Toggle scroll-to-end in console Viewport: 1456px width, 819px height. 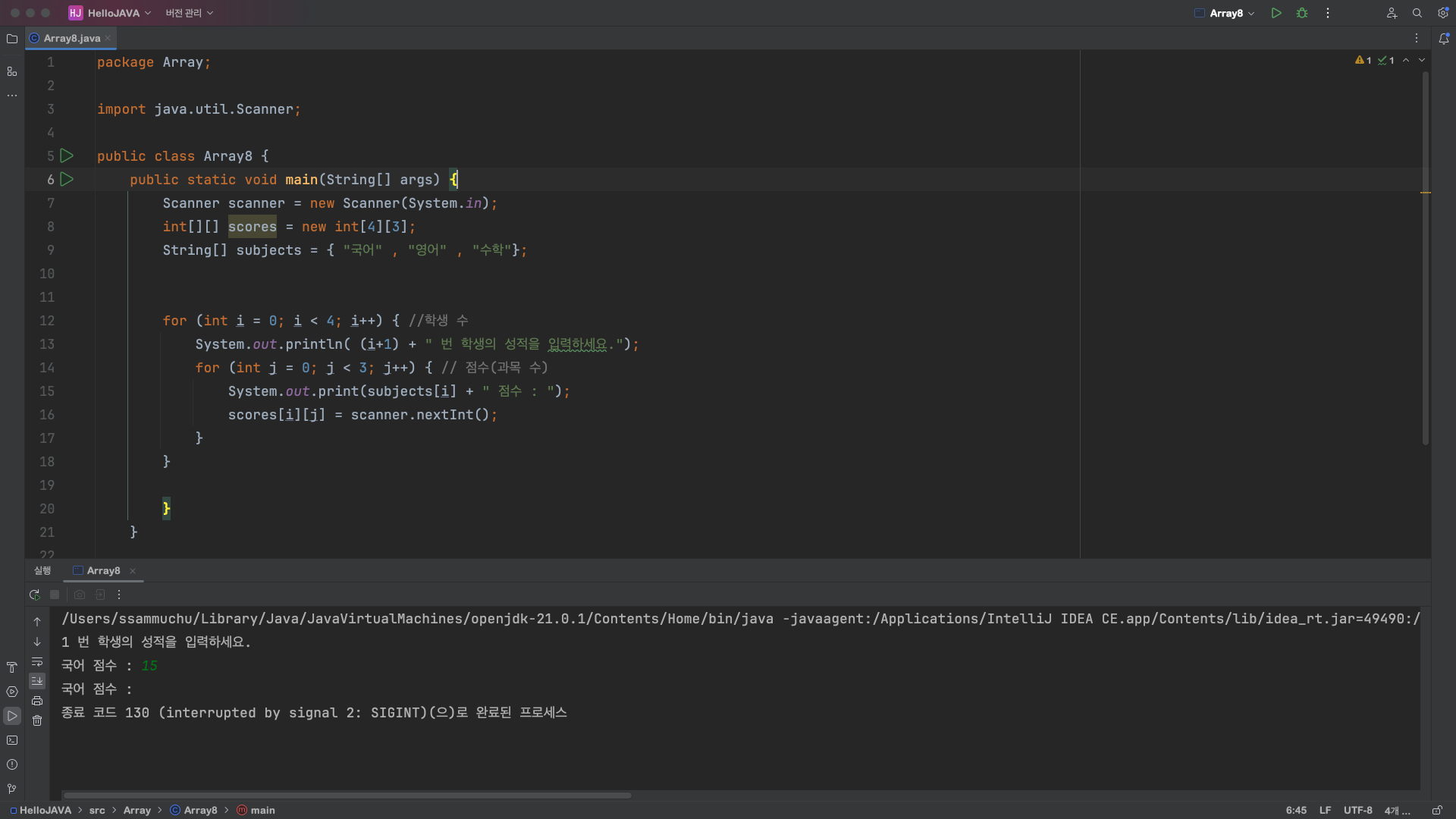click(37, 681)
